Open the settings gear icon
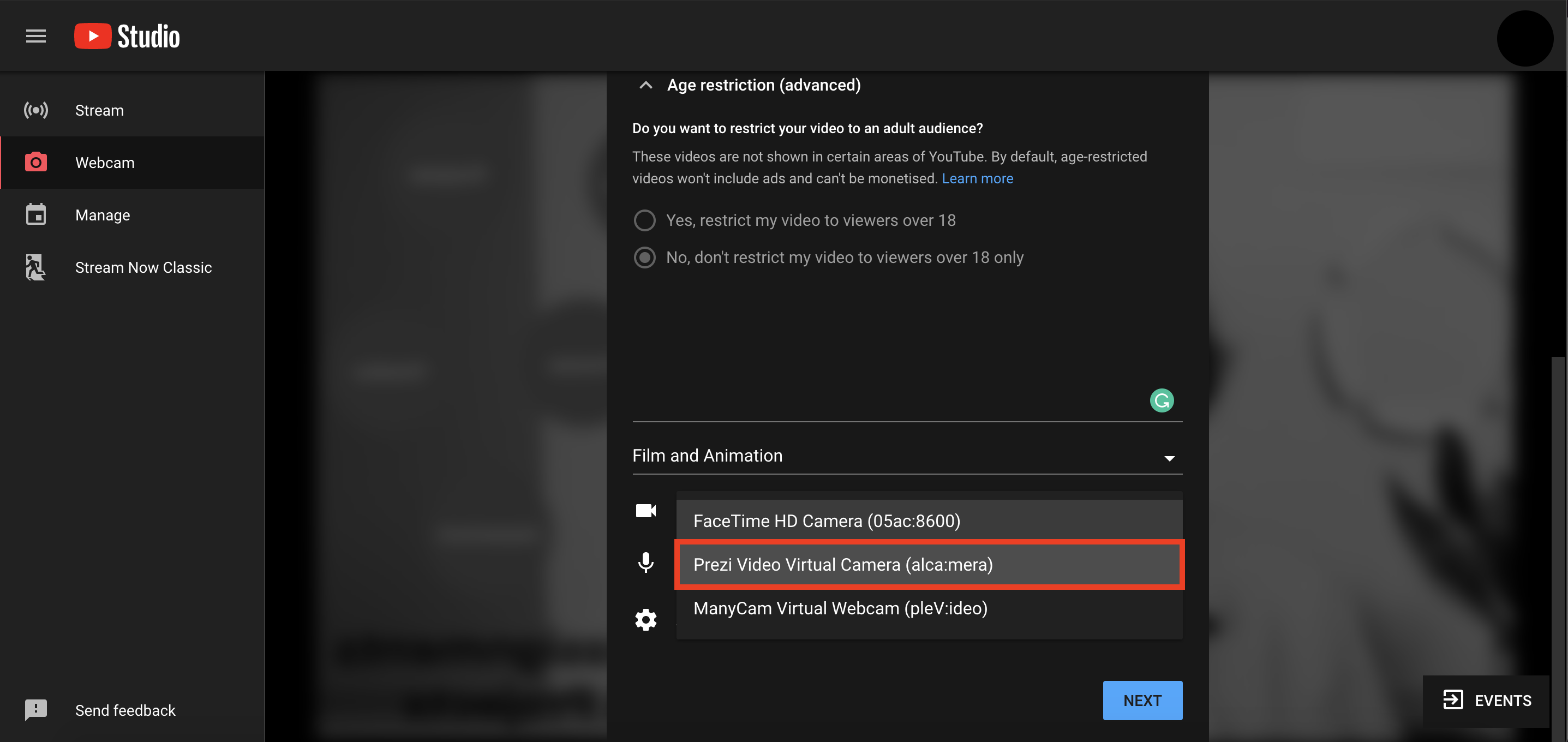This screenshot has height=742, width=1568. 645,620
